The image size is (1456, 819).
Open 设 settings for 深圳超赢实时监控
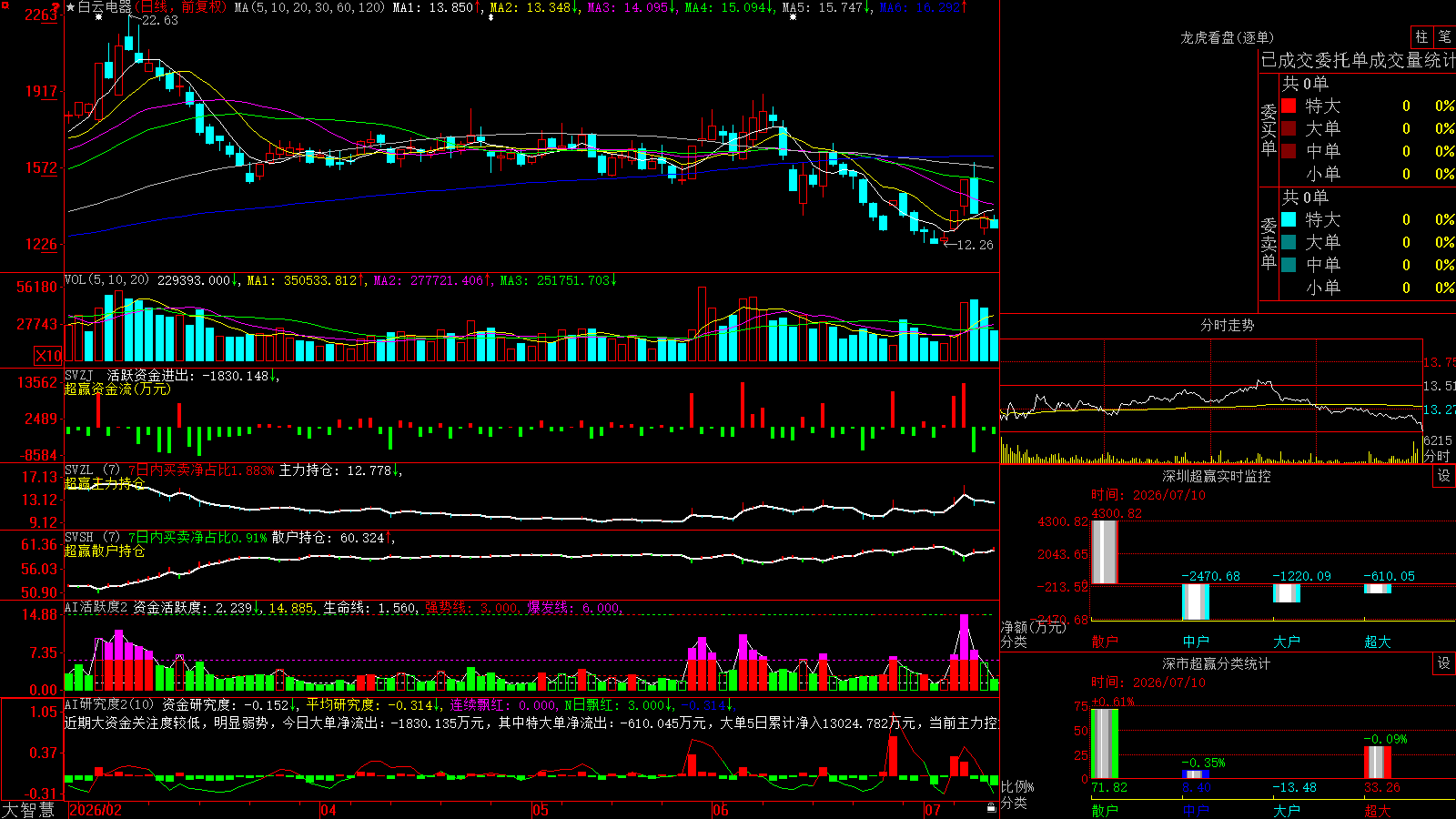pos(1444,476)
